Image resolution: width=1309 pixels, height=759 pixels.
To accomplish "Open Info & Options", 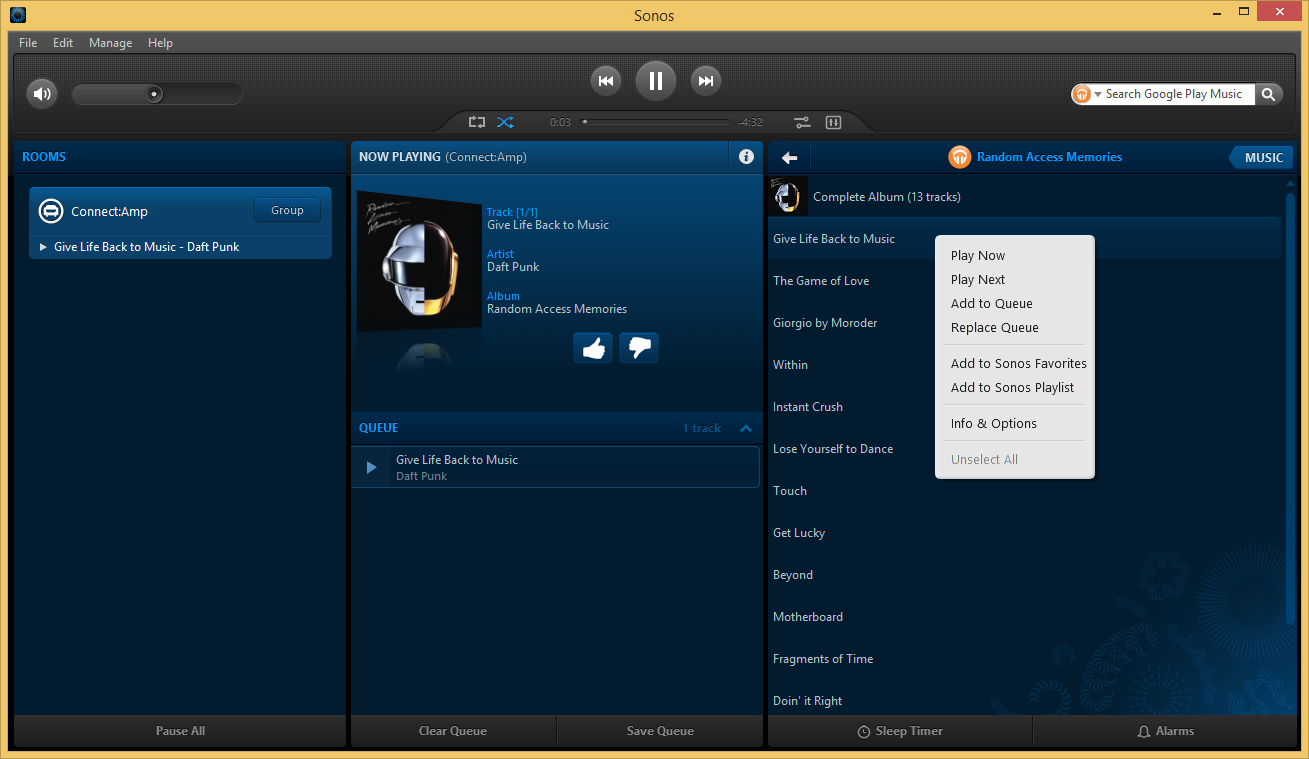I will 994,424.
